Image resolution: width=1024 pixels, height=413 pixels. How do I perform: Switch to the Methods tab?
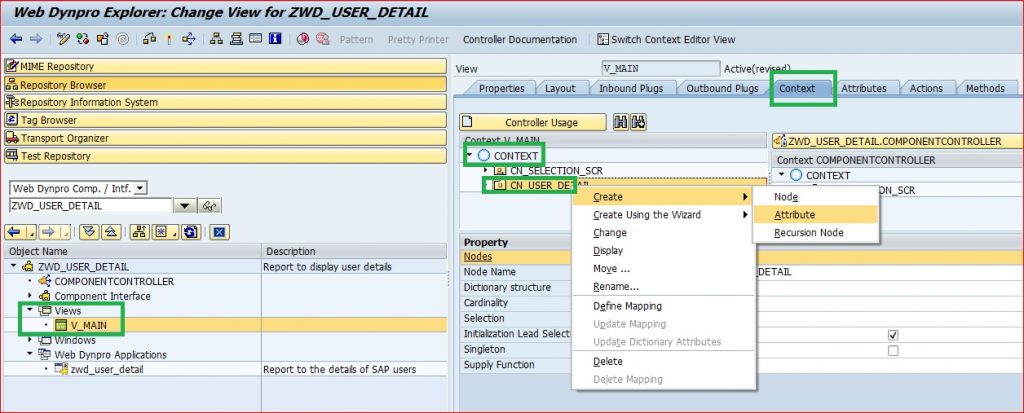tap(985, 88)
